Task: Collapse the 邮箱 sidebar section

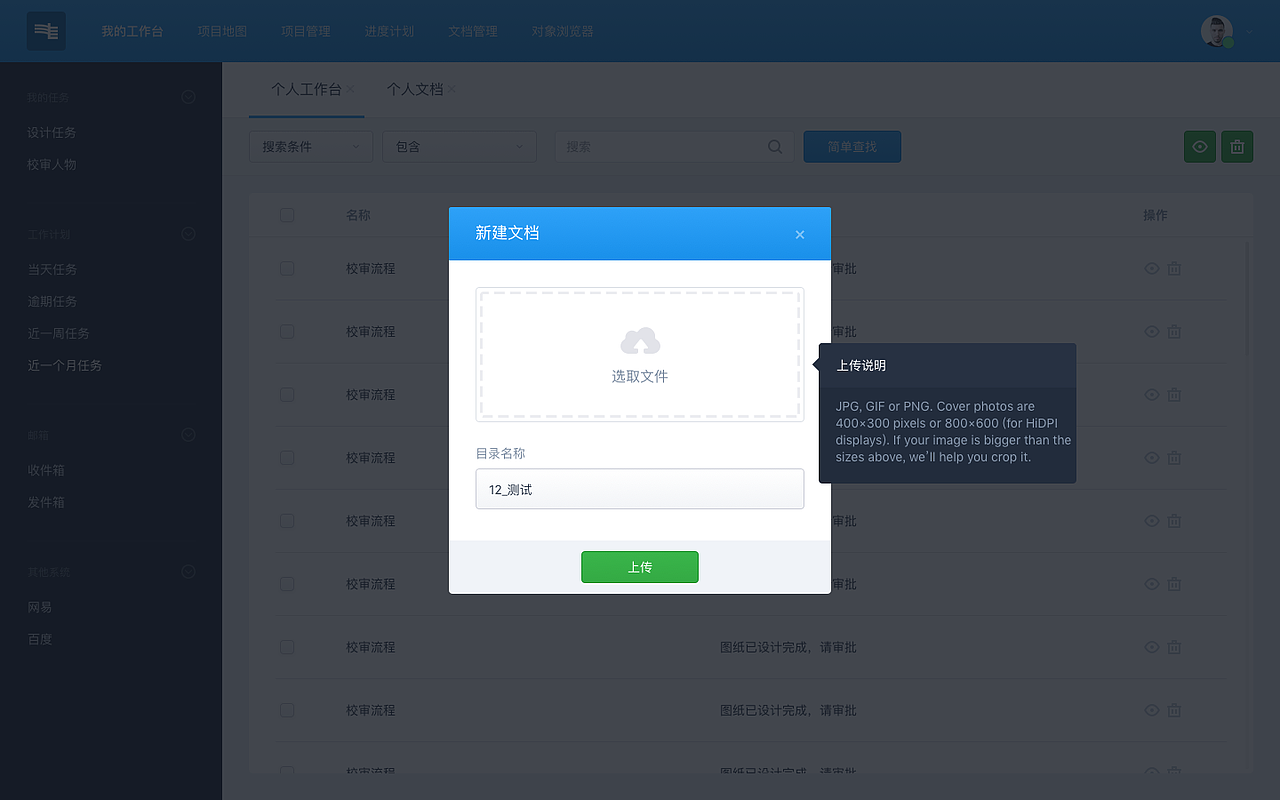Action: [x=188, y=435]
